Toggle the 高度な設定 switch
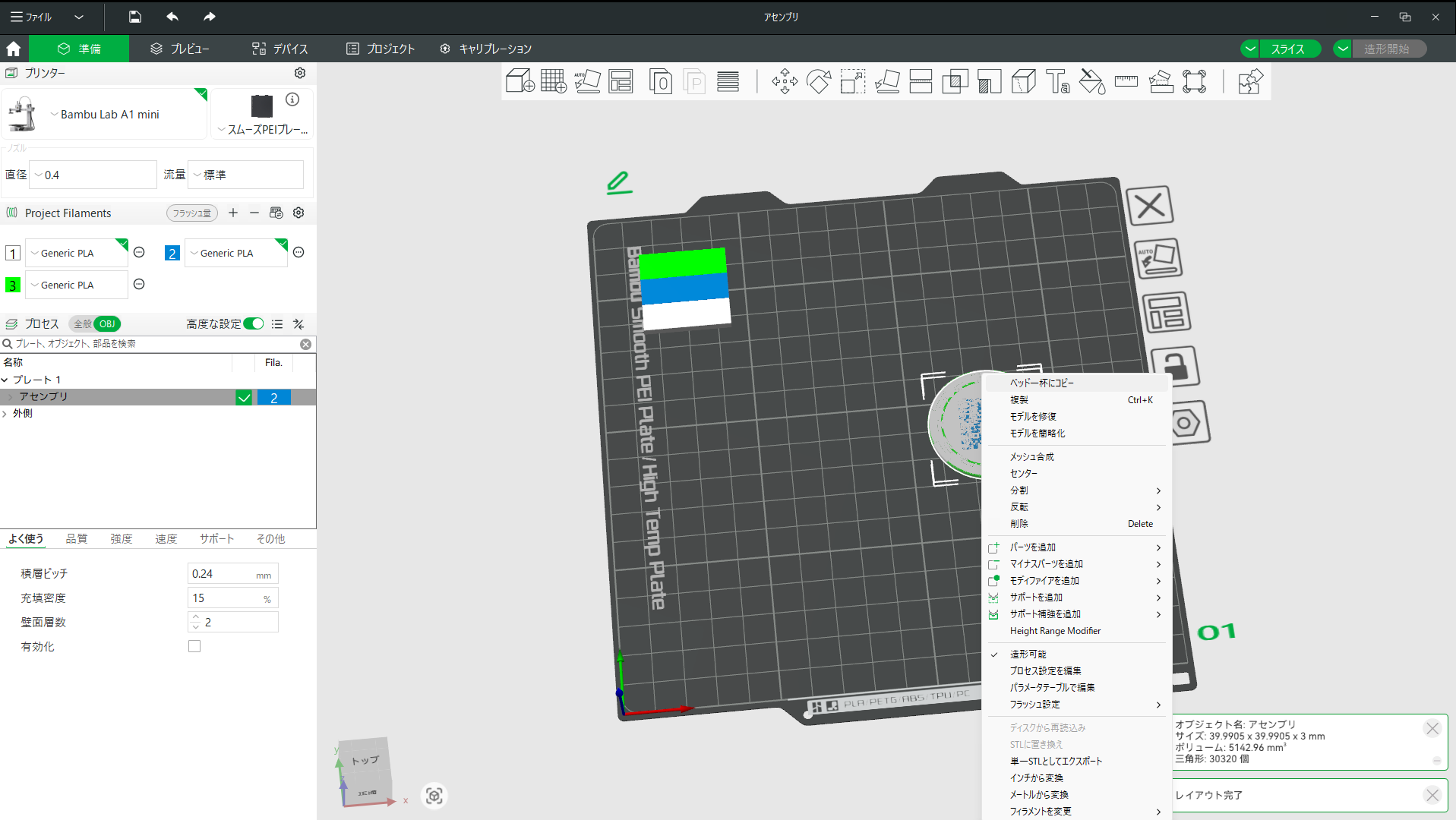1456x820 pixels. (x=254, y=324)
